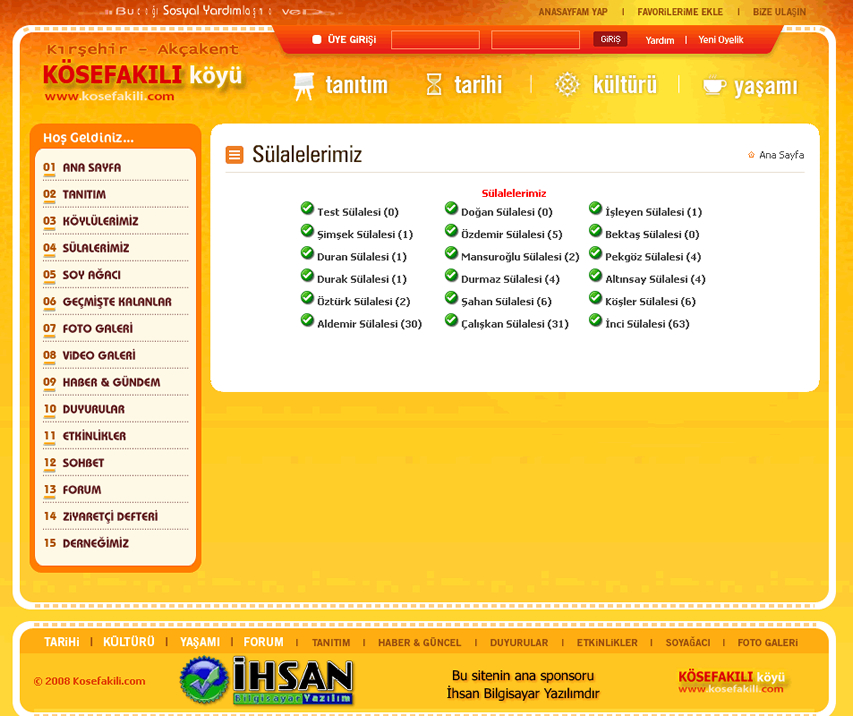Open the Şahan Sülalesi (6) link
Image resolution: width=853 pixels, height=716 pixels.
pyautogui.click(x=506, y=302)
